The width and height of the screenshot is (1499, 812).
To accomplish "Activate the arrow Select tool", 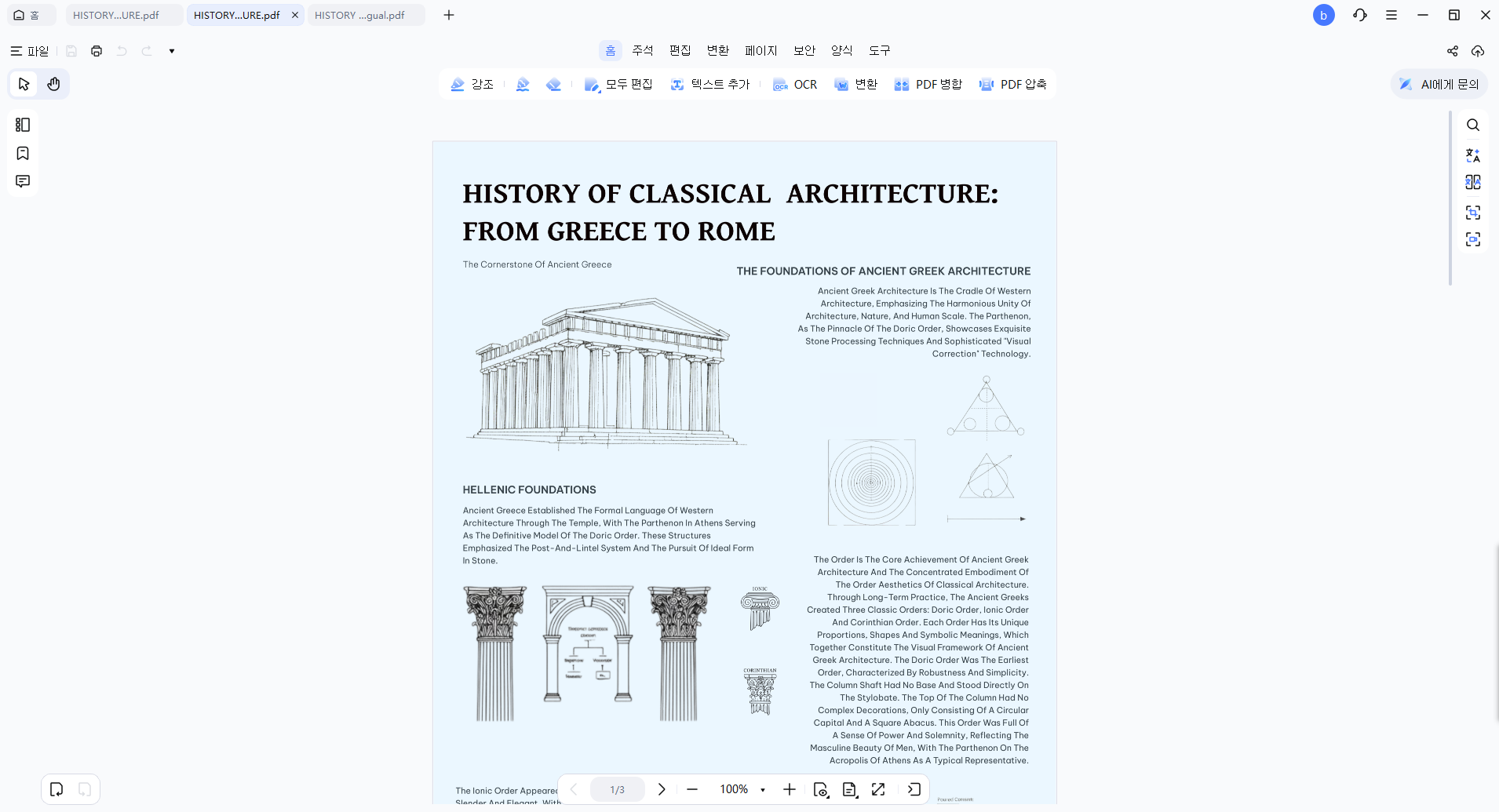I will (x=24, y=84).
